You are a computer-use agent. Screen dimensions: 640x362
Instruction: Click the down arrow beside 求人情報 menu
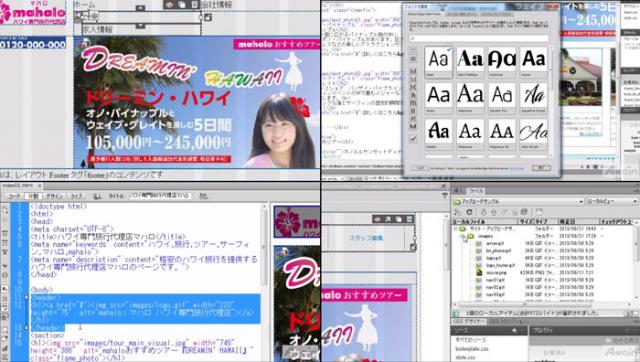pyautogui.click(x=140, y=26)
